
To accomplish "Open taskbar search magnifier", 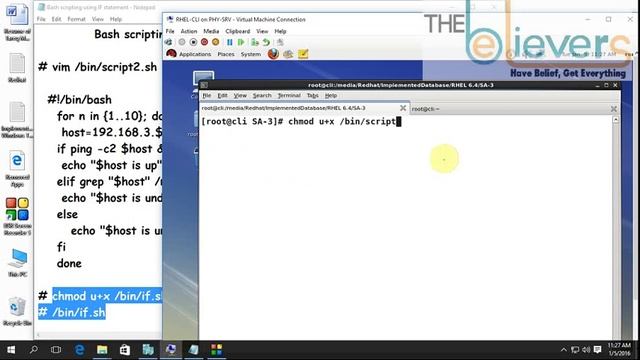I will (33, 350).
